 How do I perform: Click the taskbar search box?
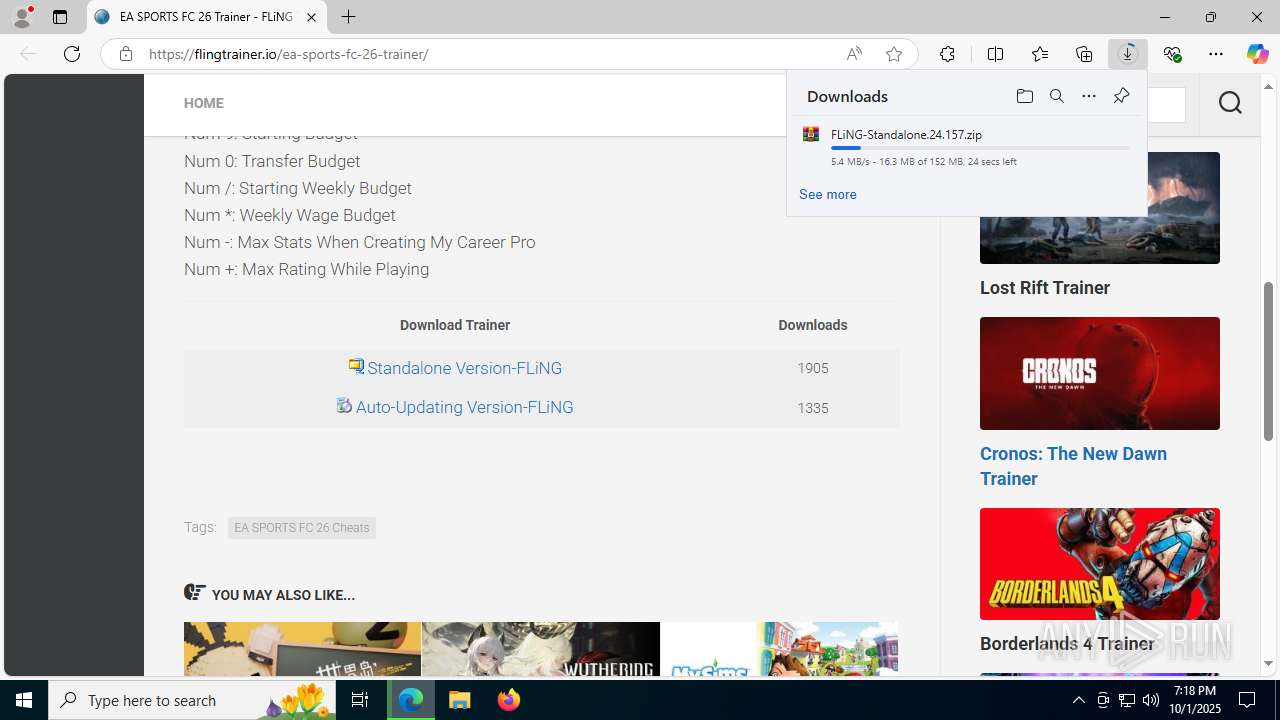point(192,700)
